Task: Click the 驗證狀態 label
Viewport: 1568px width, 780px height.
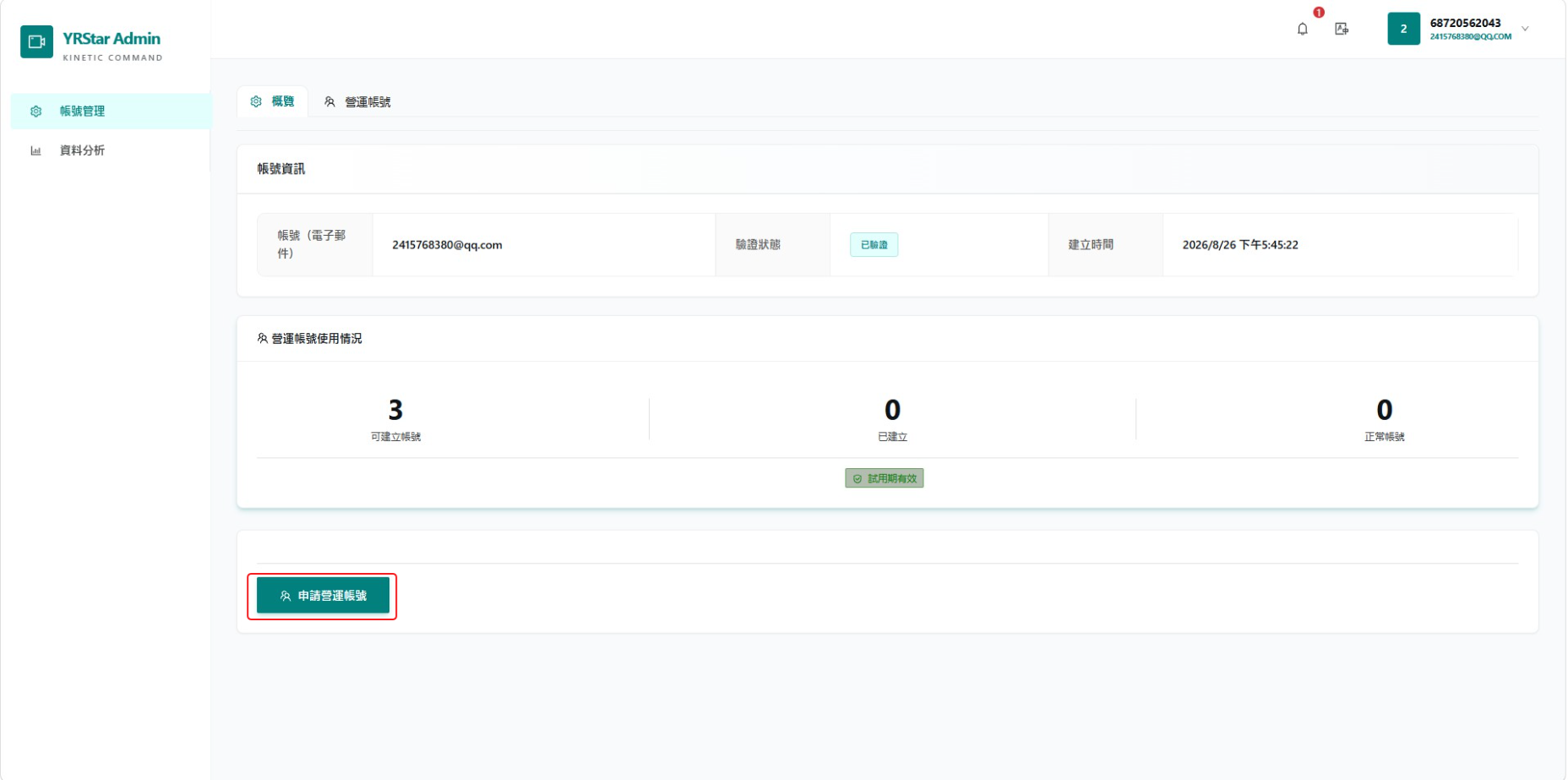Action: click(758, 245)
